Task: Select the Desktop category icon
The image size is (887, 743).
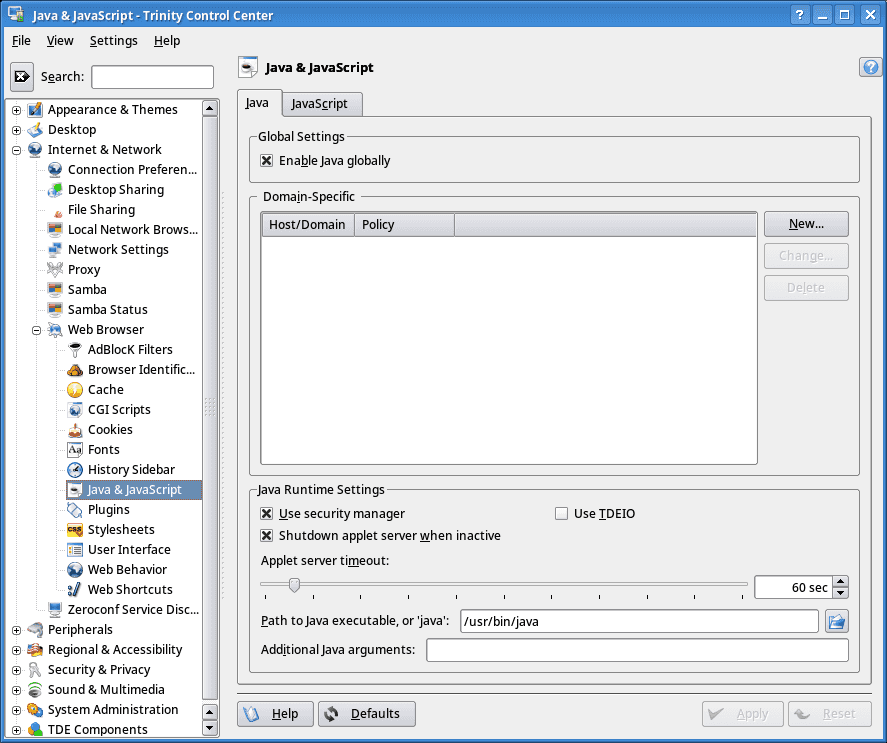Action: tap(35, 130)
